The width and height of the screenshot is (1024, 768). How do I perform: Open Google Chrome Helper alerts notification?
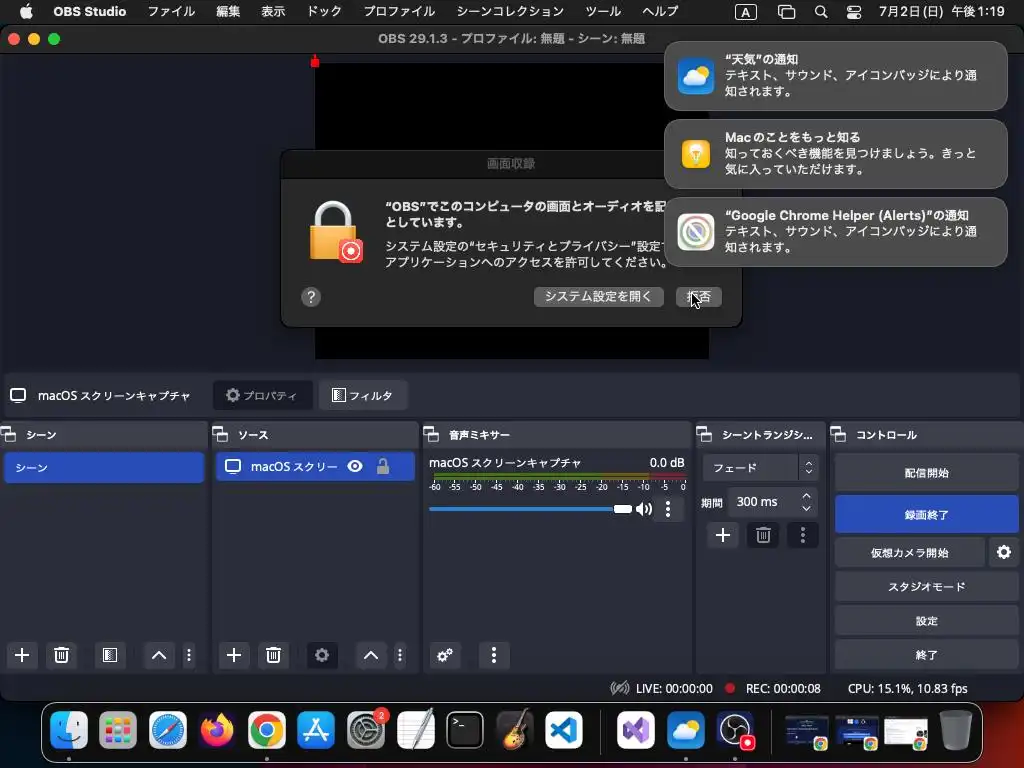tap(836, 231)
